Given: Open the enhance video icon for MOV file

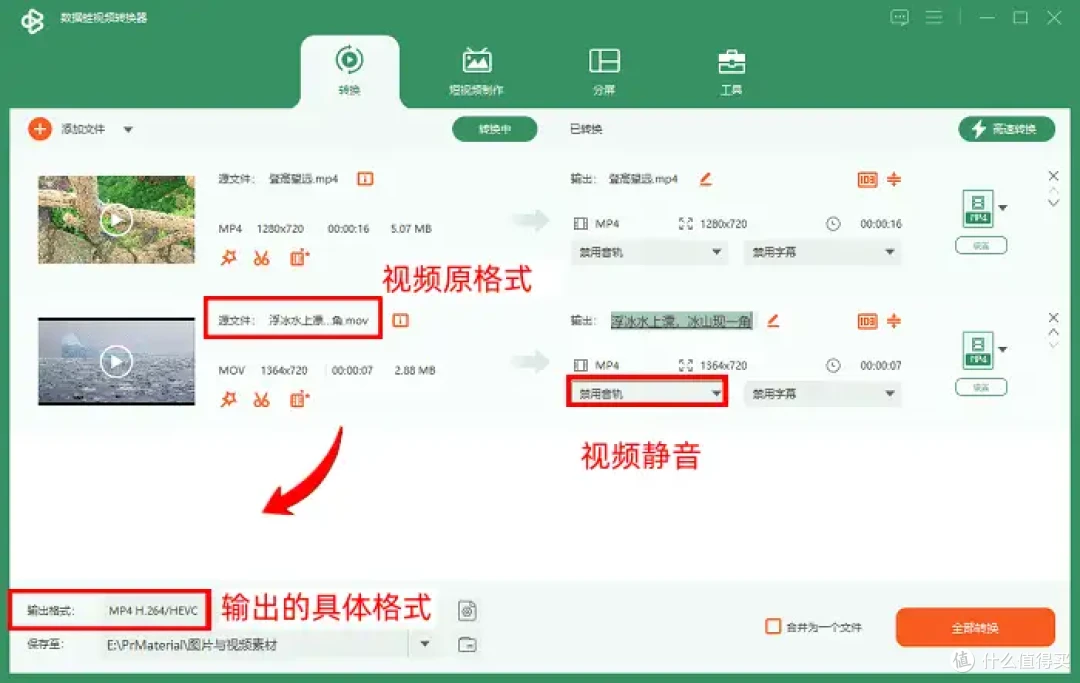Looking at the screenshot, I should [x=299, y=399].
